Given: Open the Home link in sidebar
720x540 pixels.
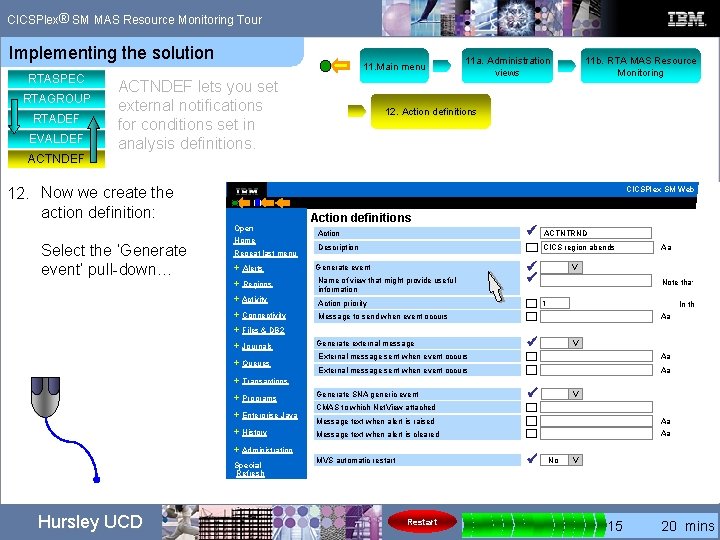Looking at the screenshot, I should [245, 240].
